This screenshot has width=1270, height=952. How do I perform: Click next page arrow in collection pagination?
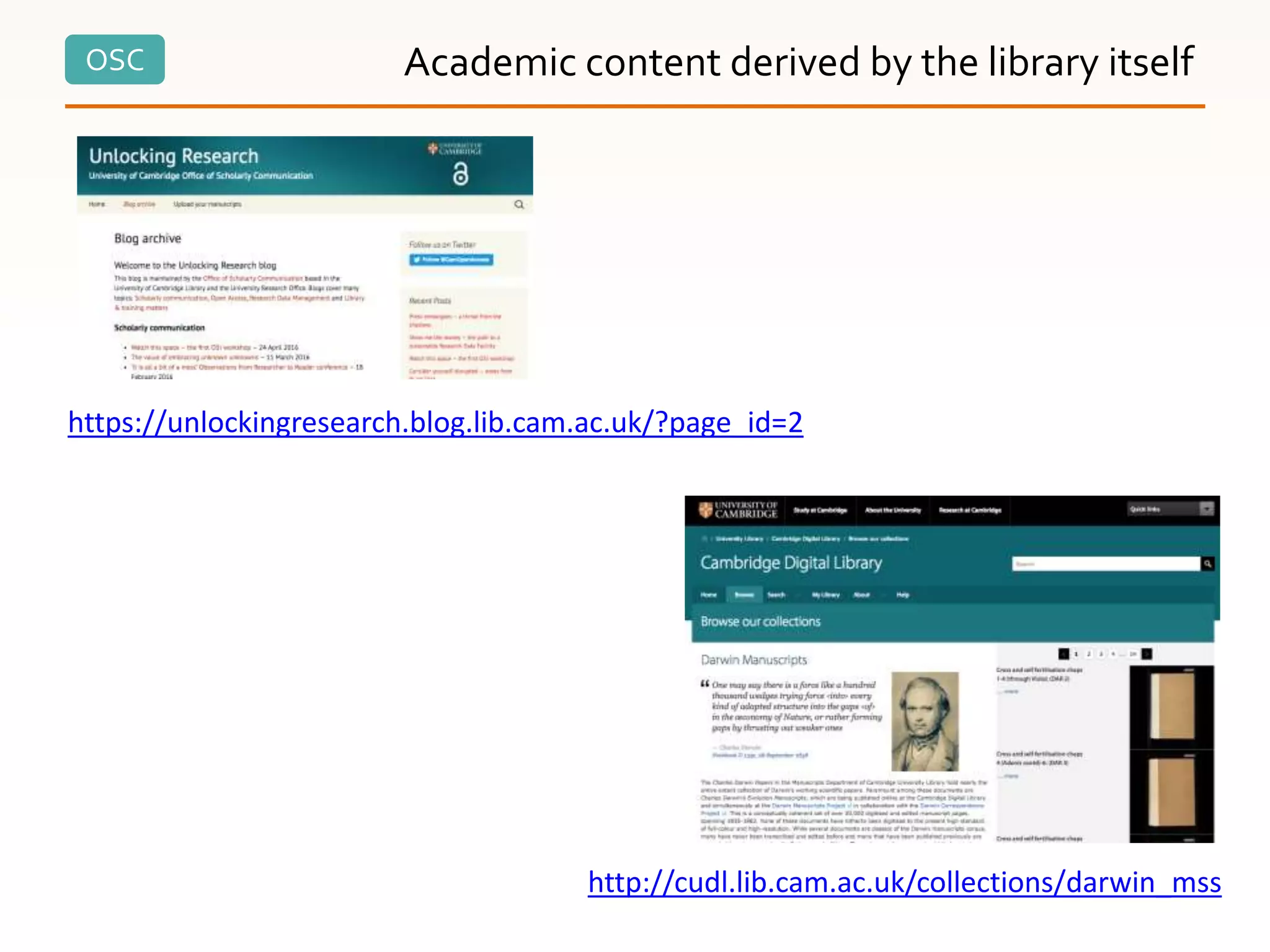(x=1147, y=654)
